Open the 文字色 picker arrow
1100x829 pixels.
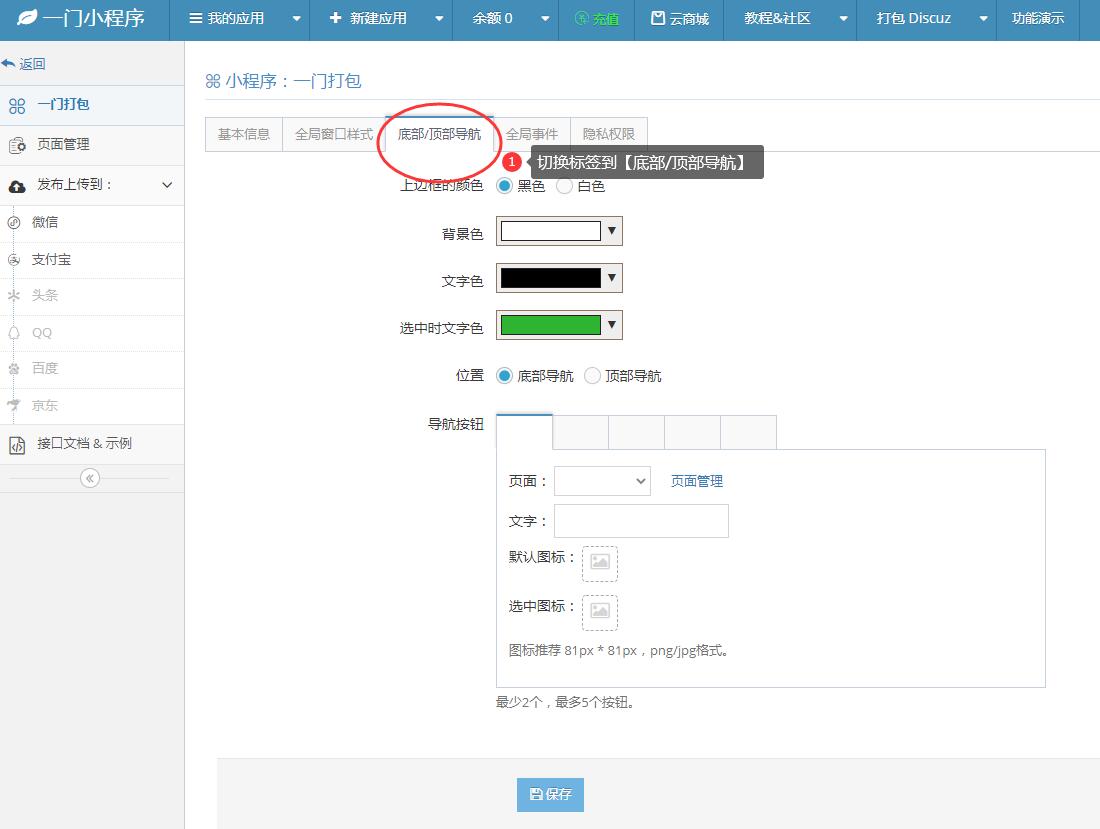click(x=612, y=278)
